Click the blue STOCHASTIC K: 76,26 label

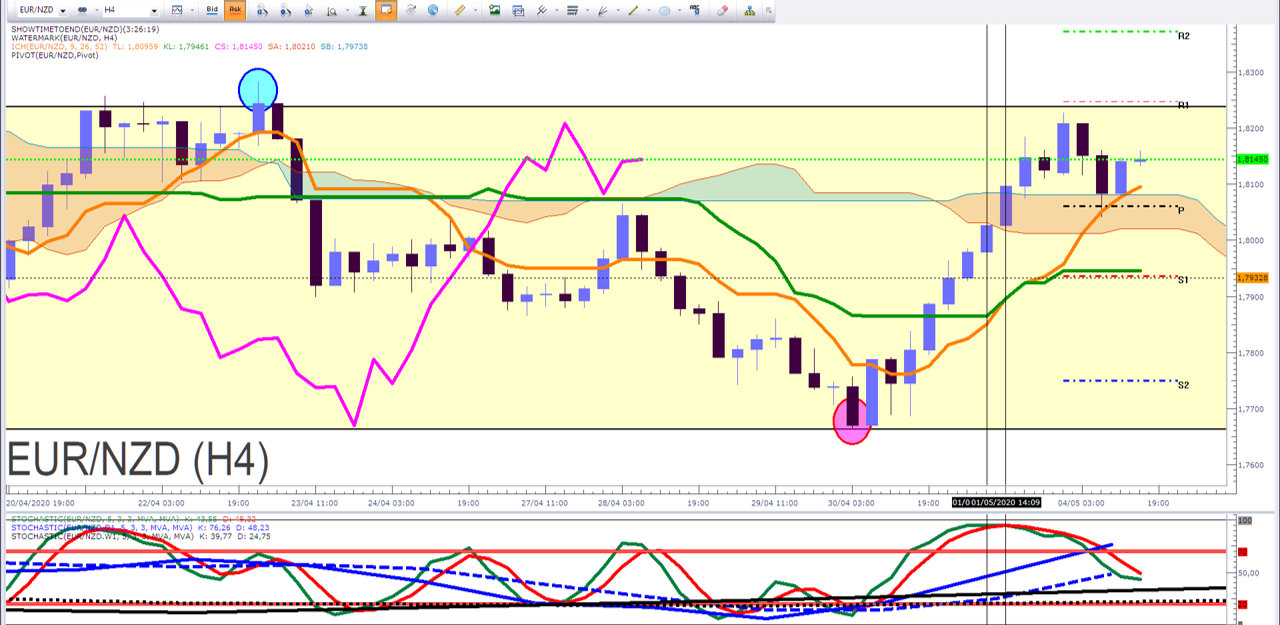(x=141, y=528)
